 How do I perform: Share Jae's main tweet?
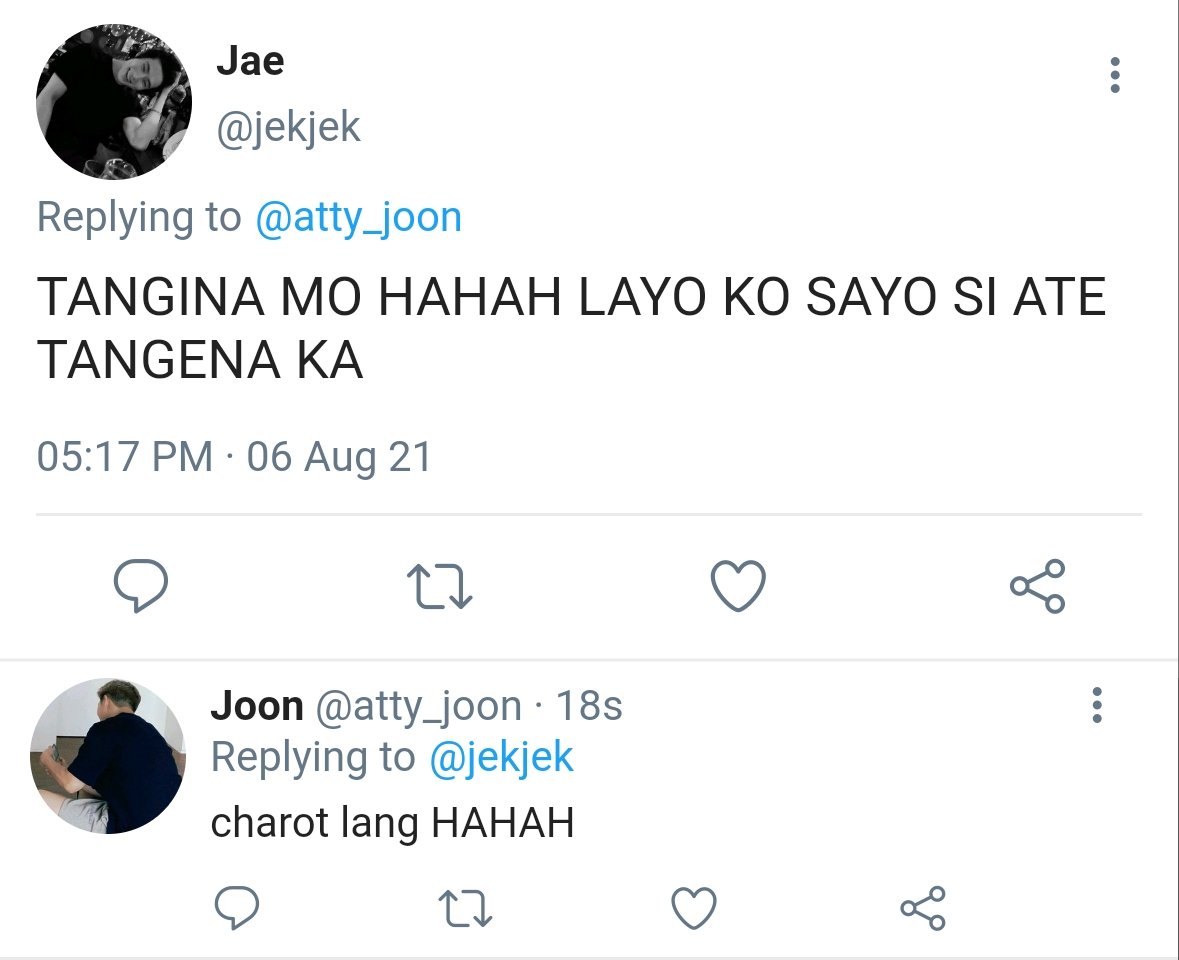[1038, 586]
